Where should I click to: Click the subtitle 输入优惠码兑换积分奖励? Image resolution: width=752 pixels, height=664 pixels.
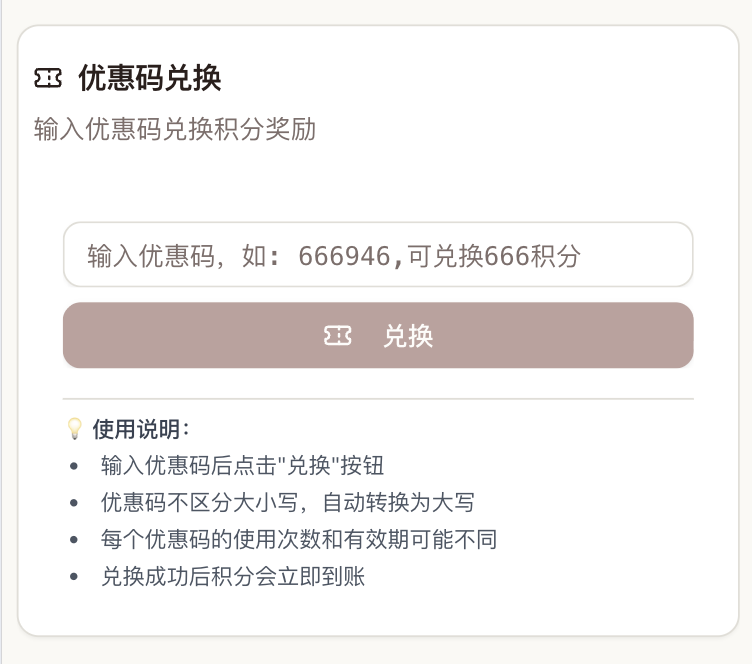pos(175,129)
